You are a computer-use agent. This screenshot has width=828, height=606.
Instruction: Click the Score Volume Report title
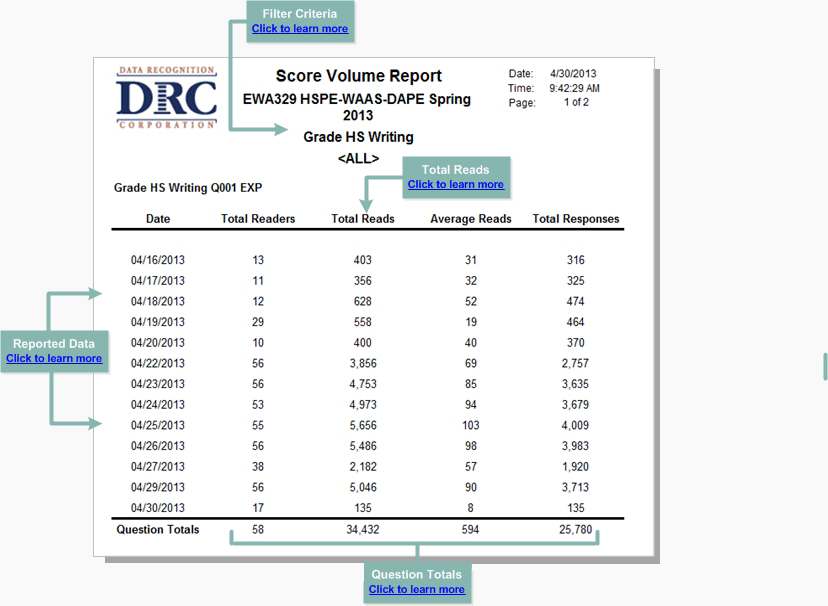point(358,76)
